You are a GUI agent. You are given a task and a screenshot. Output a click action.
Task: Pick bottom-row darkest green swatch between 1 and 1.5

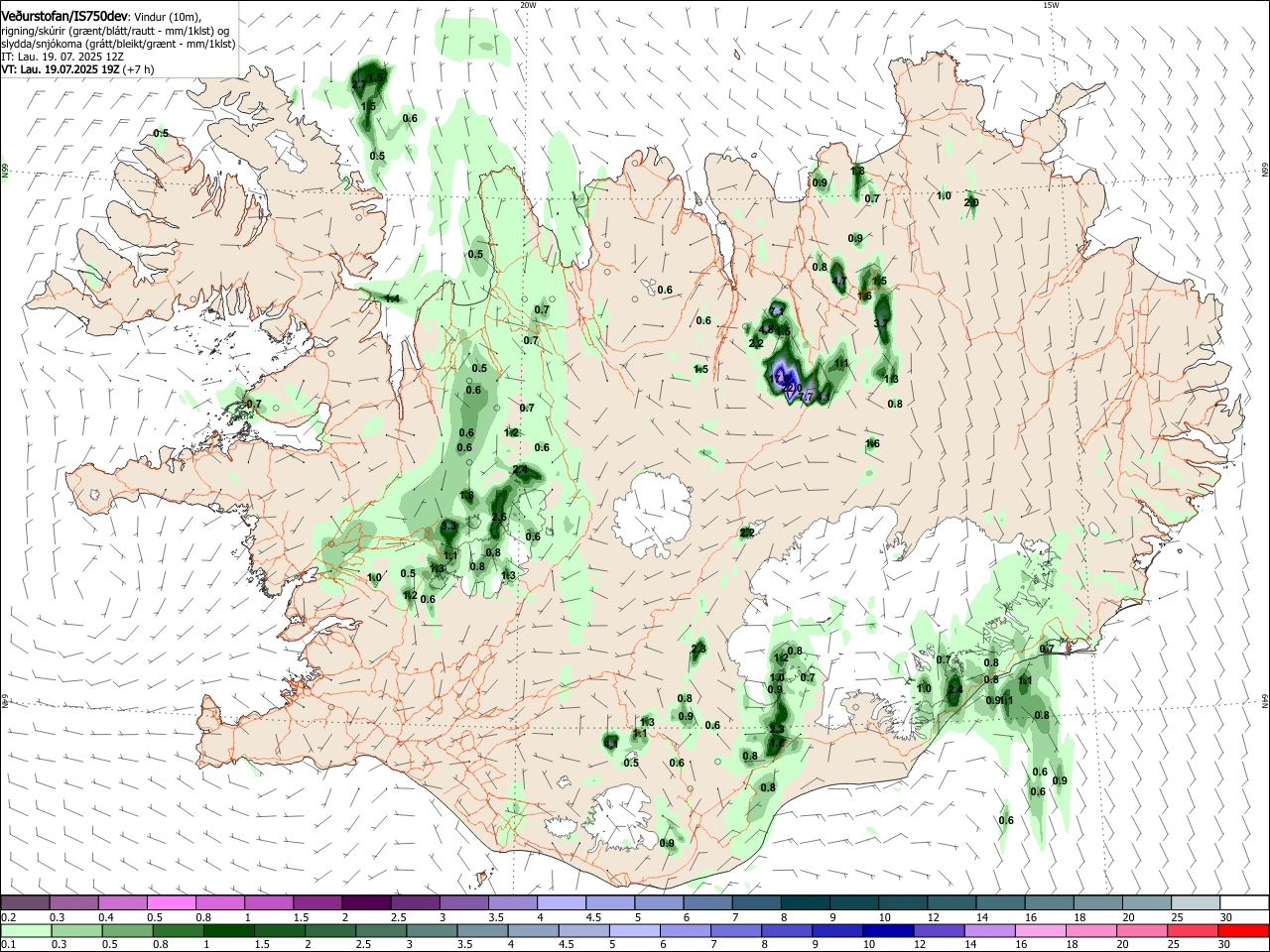[x=229, y=930]
